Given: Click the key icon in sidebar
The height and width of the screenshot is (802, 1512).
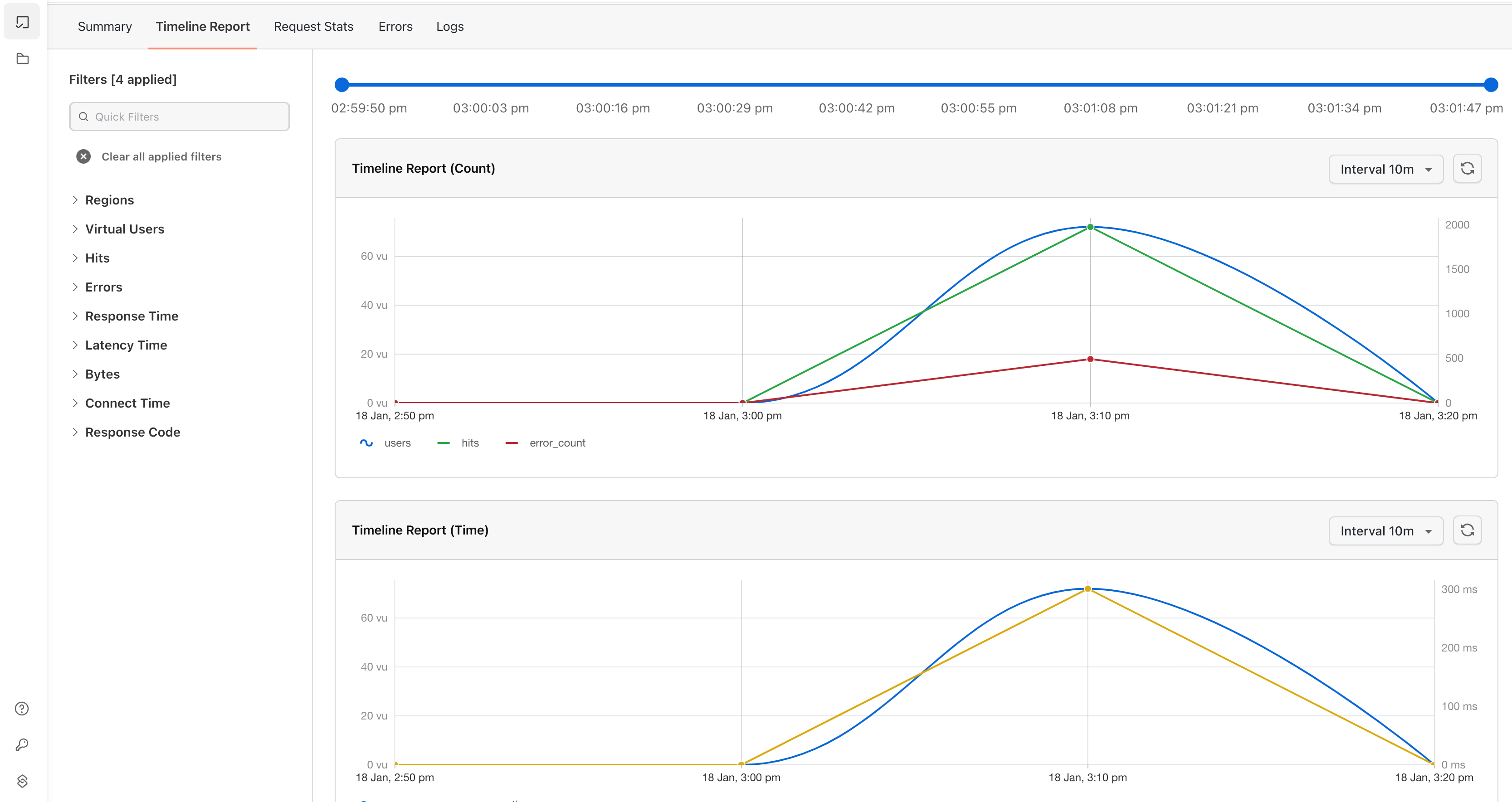Looking at the screenshot, I should click(22, 745).
